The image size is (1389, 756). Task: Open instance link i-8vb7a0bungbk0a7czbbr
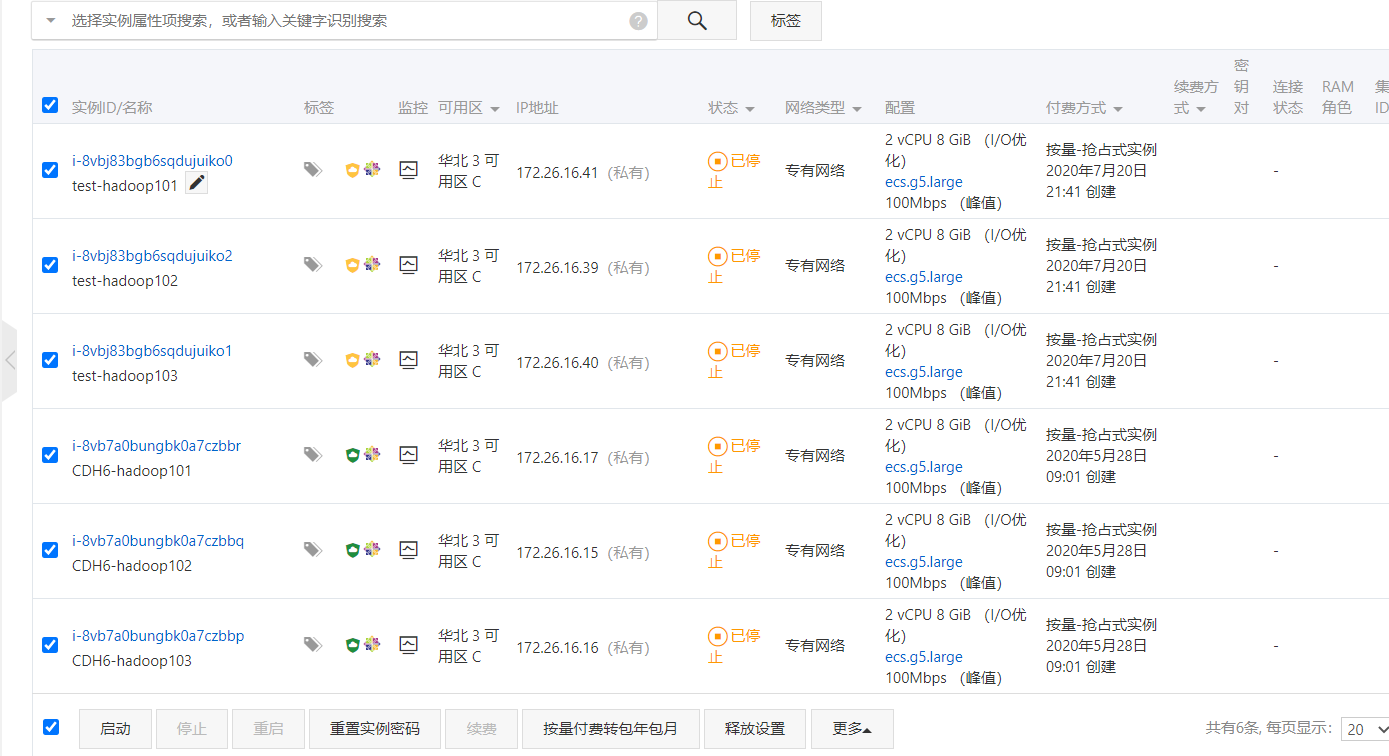156,446
